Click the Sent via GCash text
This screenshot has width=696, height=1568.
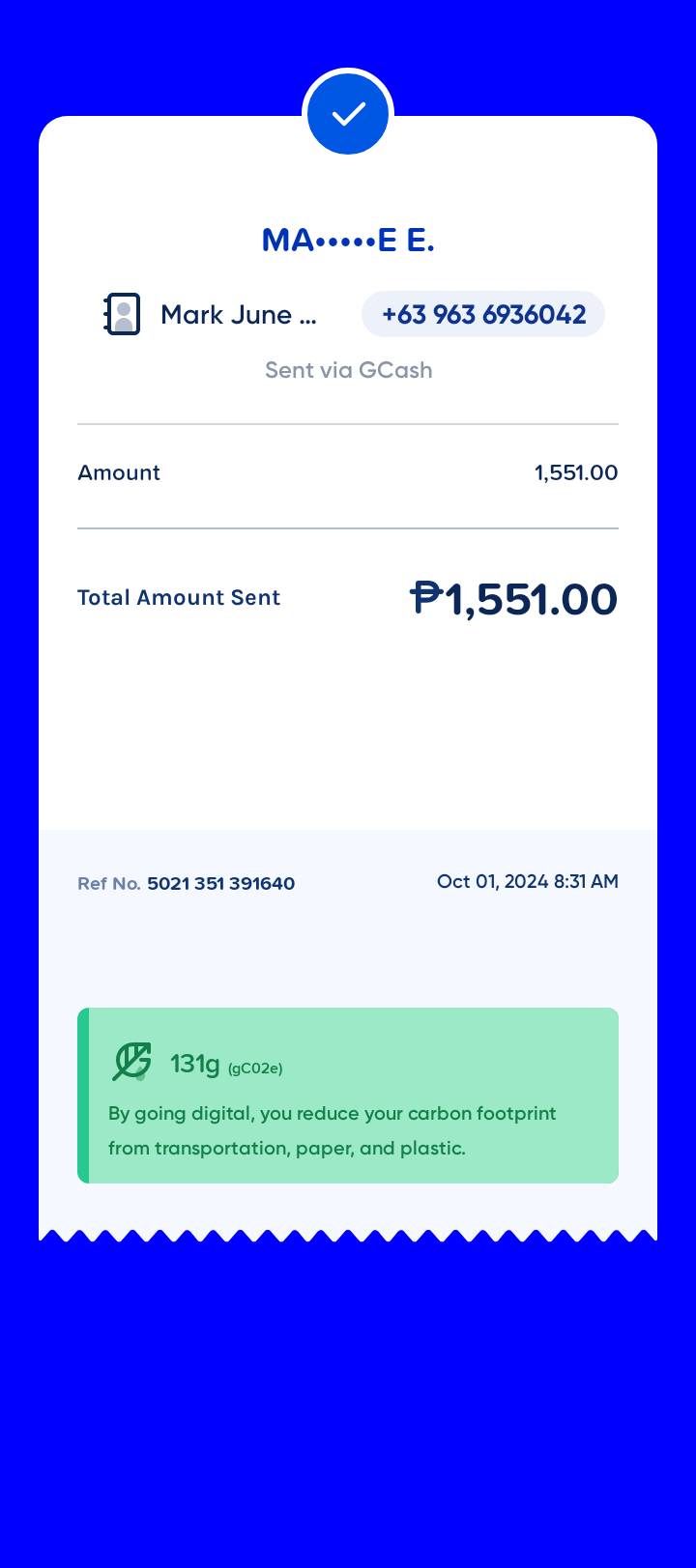pos(348,370)
